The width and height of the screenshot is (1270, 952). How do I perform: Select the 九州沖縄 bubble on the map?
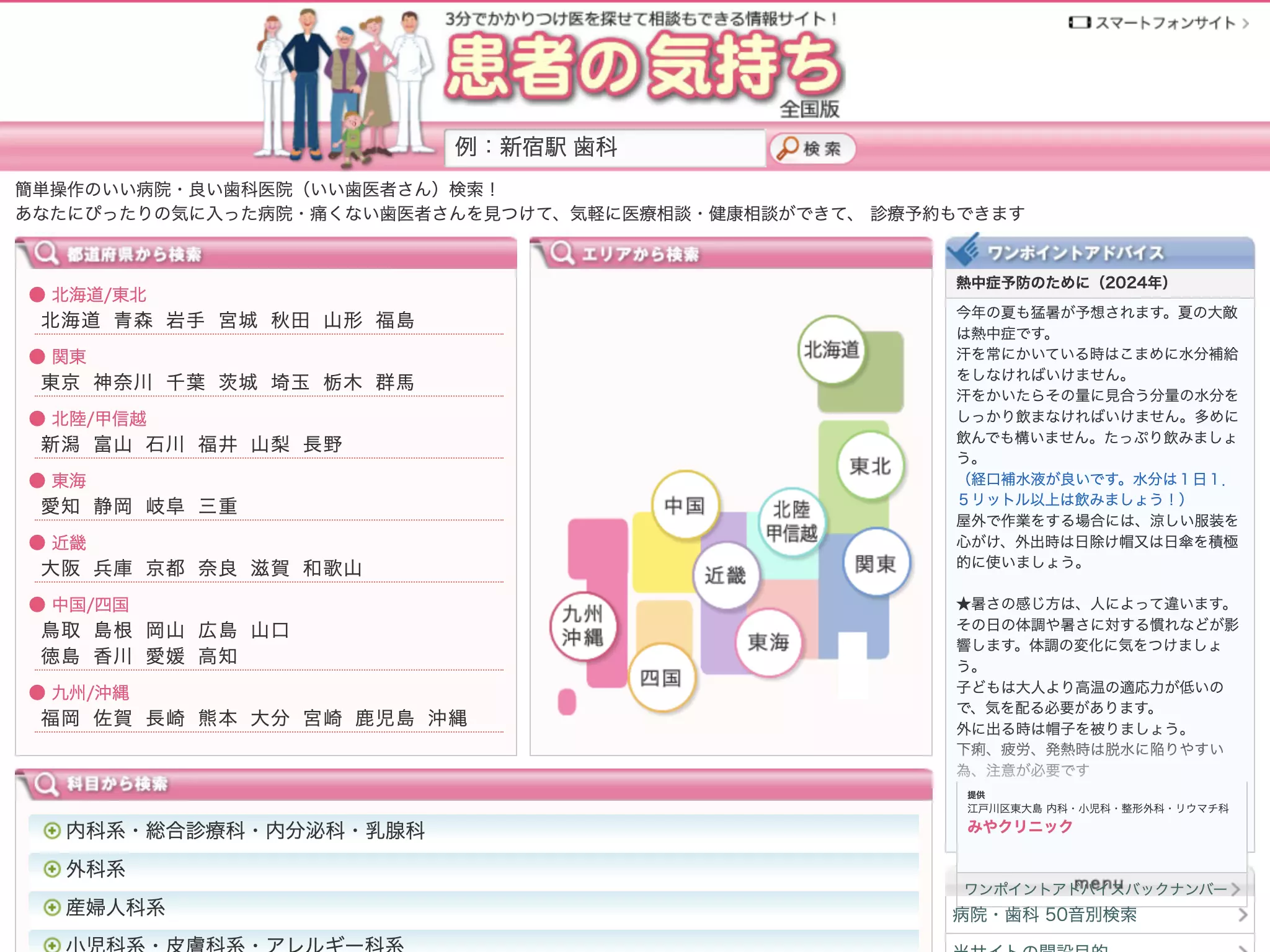tap(583, 626)
